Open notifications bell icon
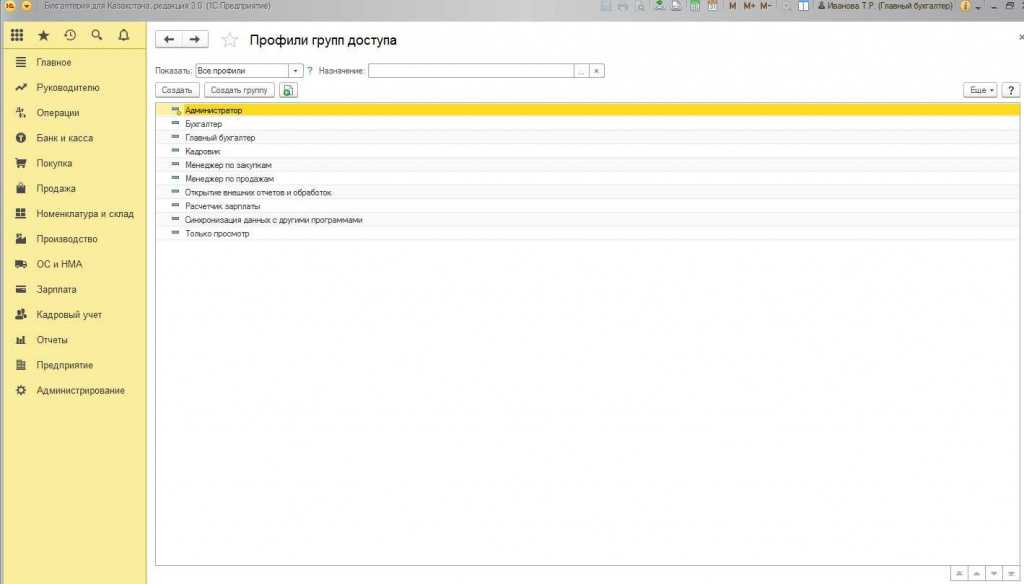1024x584 pixels. (x=124, y=35)
